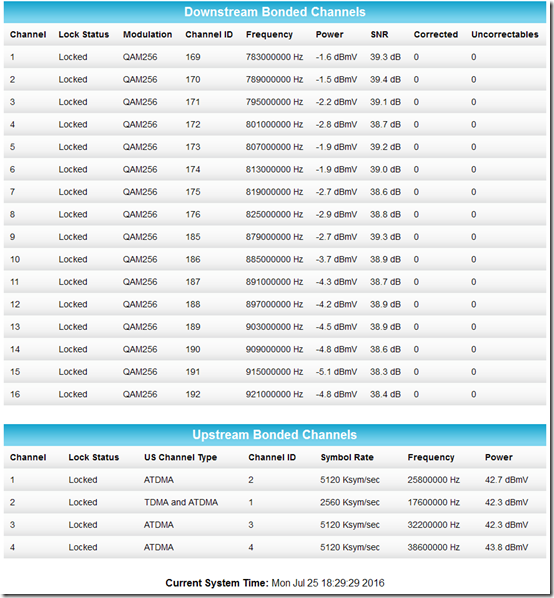Click the US Channel Type column header
Image resolution: width=554 pixels, height=598 pixels.
pyautogui.click(x=180, y=457)
